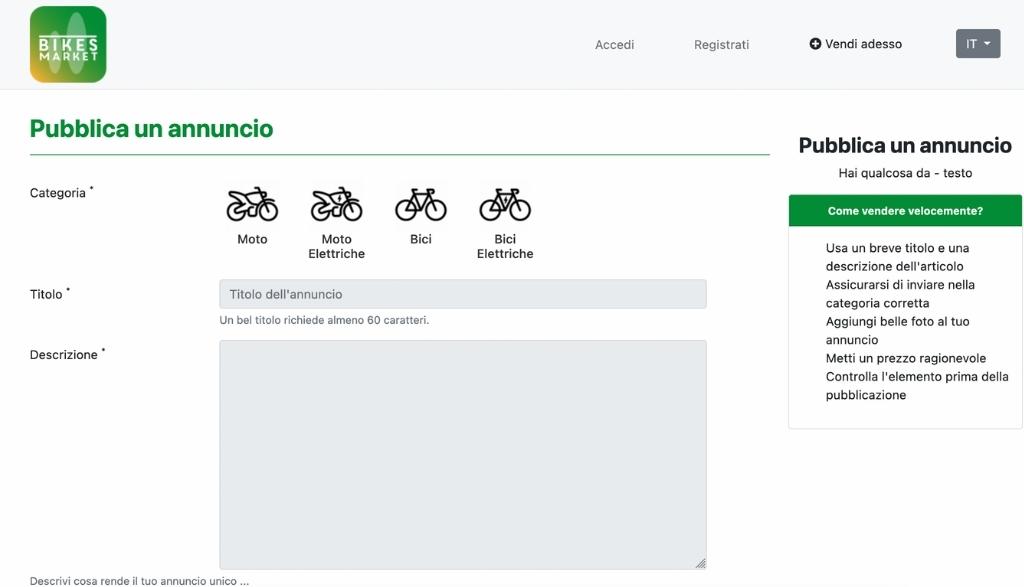1024x587 pixels.
Task: Click the Categoria field label
Action: click(58, 193)
